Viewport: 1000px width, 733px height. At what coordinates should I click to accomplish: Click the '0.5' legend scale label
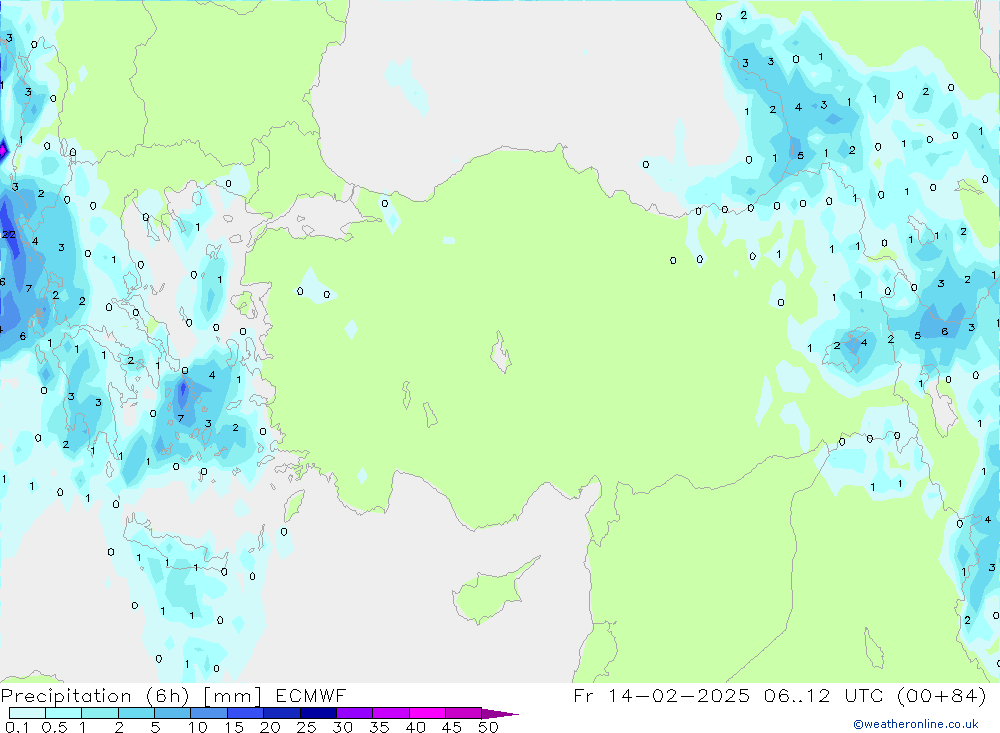[54, 727]
